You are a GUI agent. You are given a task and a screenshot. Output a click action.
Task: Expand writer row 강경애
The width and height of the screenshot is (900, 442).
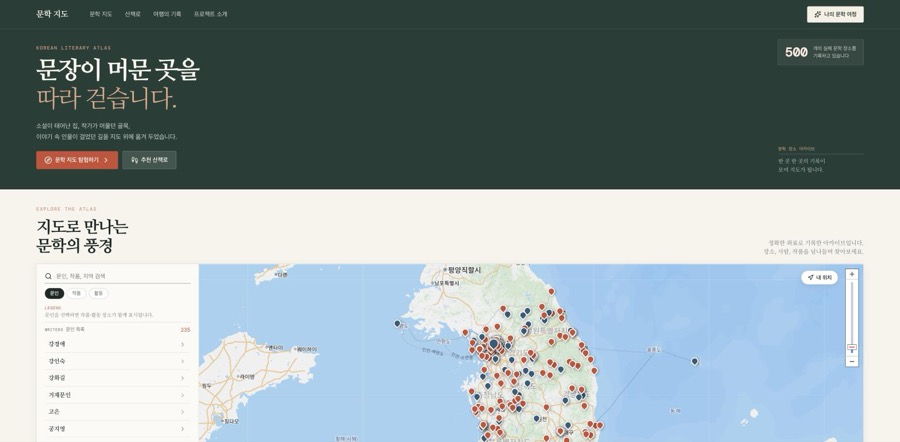pyautogui.click(x=118, y=344)
